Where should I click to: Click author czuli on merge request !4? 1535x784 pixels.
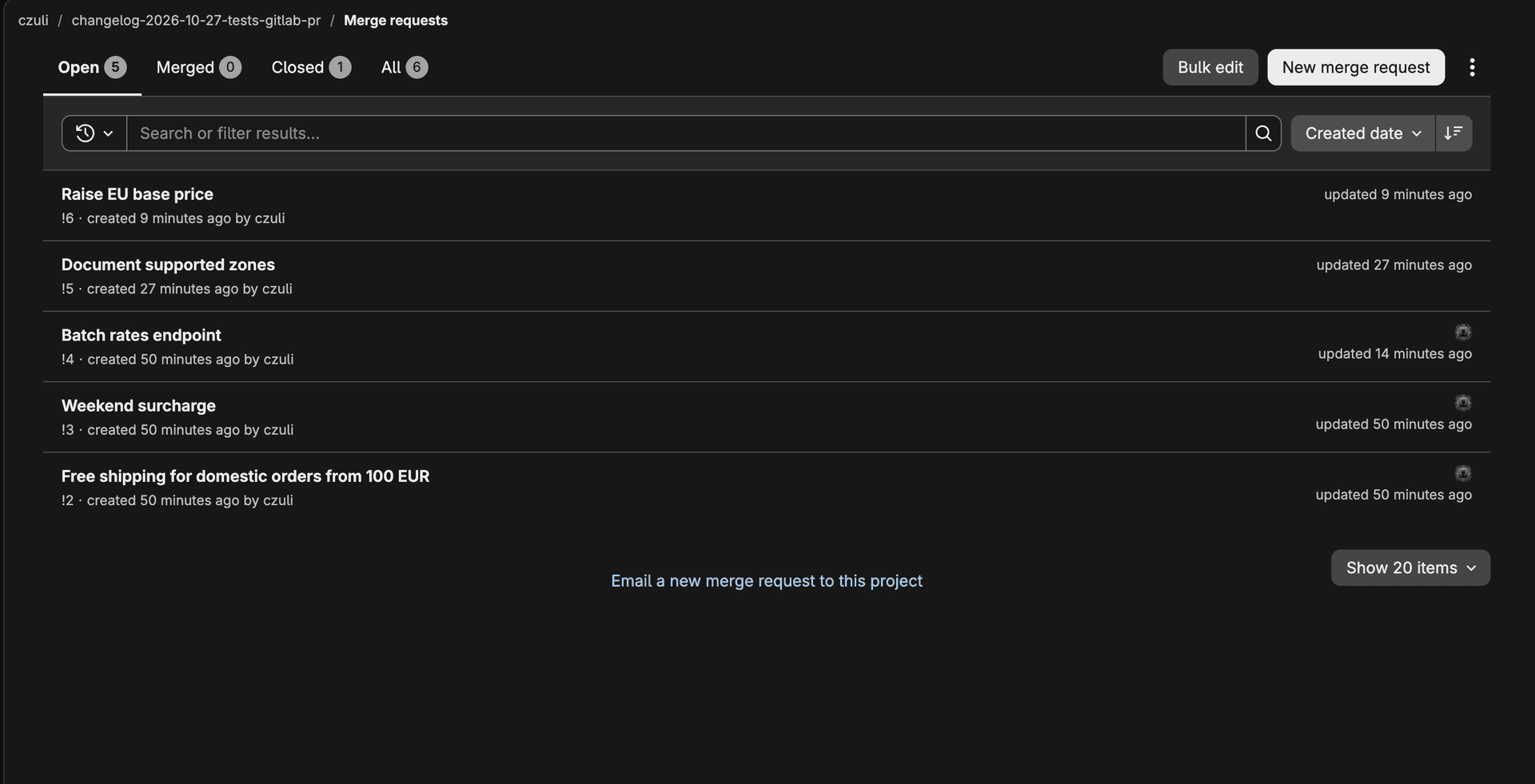pos(279,360)
